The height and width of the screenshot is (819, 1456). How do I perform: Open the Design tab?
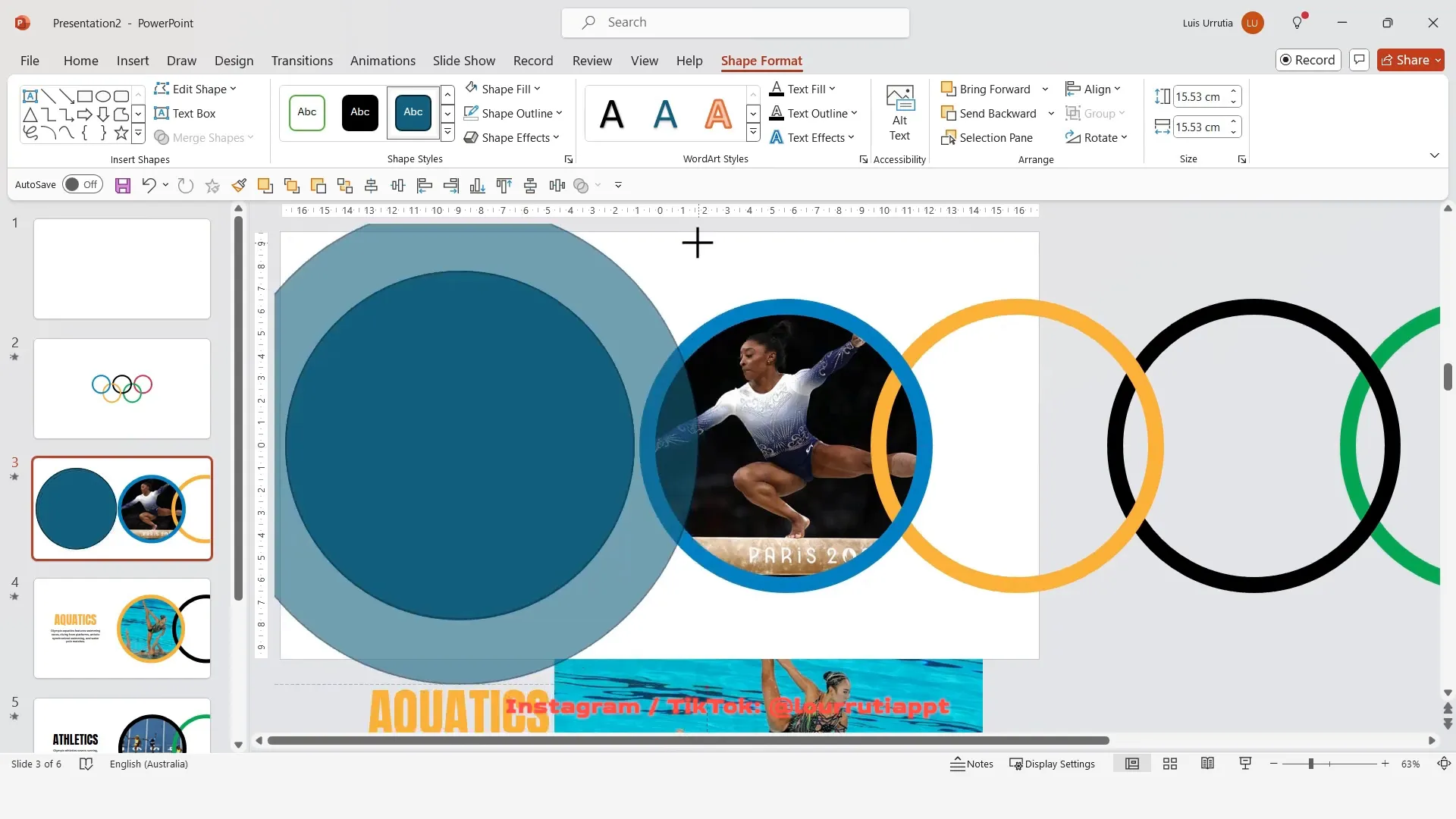[x=234, y=61]
